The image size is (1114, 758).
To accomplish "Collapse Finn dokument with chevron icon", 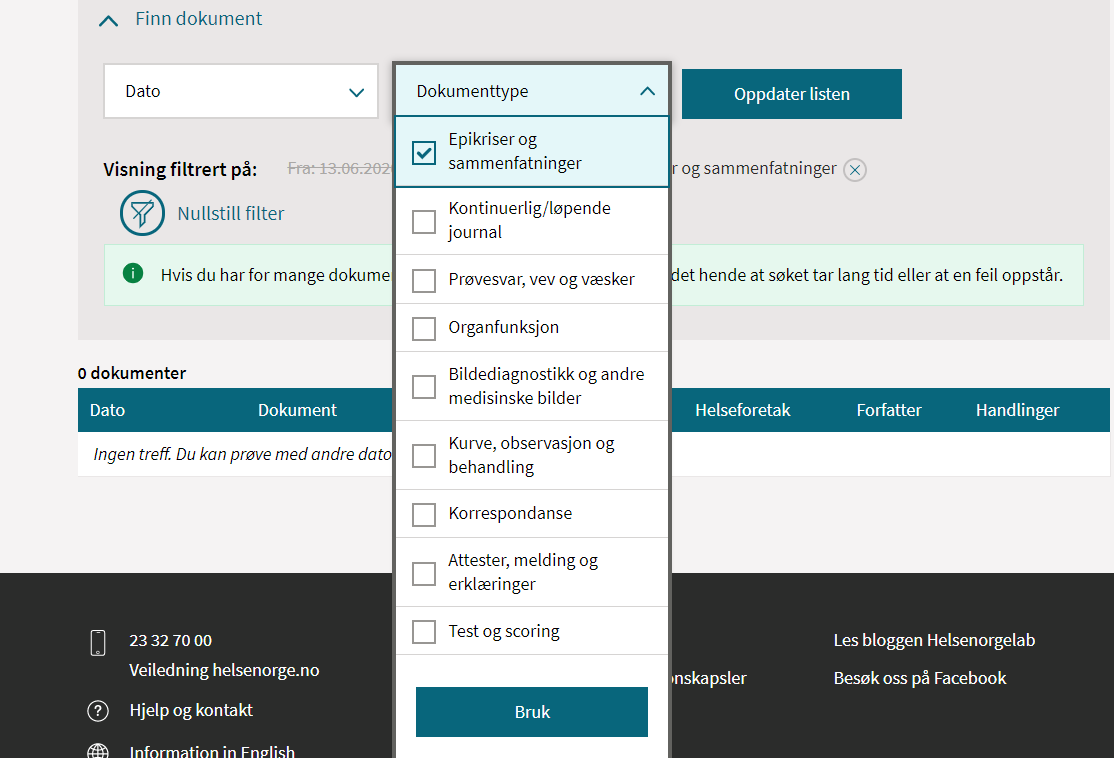I will [108, 21].
